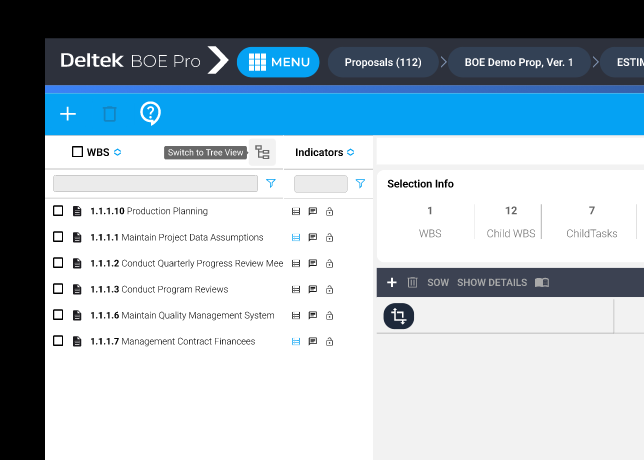
Task: Open the help question mark icon
Action: tap(150, 113)
